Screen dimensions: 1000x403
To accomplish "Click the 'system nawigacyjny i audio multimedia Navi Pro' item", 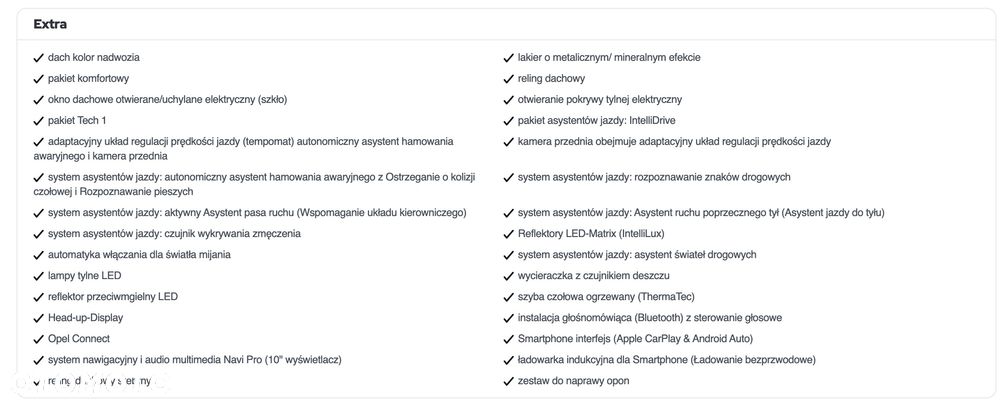I will [x=195, y=360].
